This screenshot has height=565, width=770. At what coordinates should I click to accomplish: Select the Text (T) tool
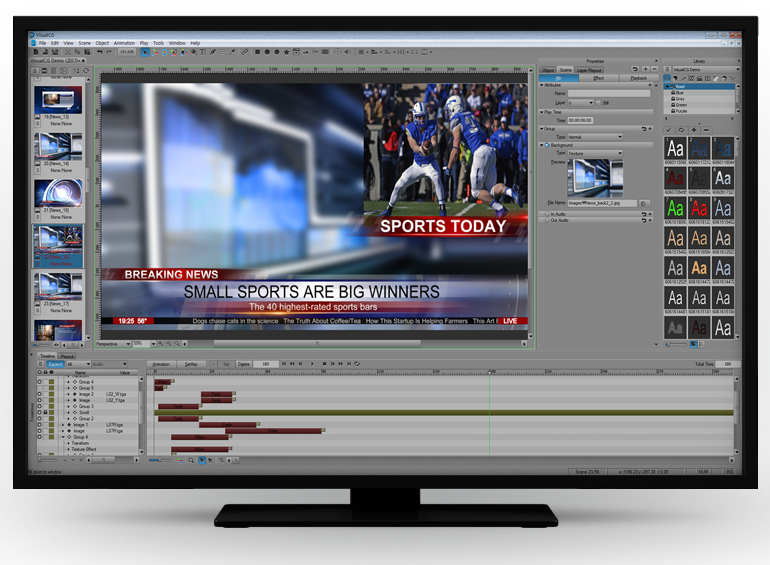203,52
